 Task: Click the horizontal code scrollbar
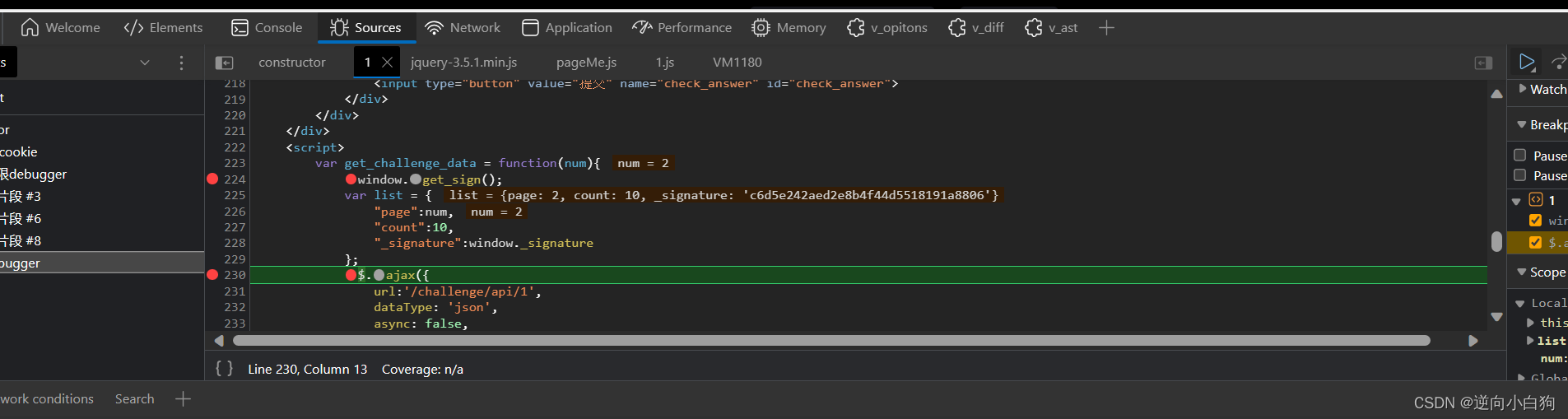click(831, 340)
